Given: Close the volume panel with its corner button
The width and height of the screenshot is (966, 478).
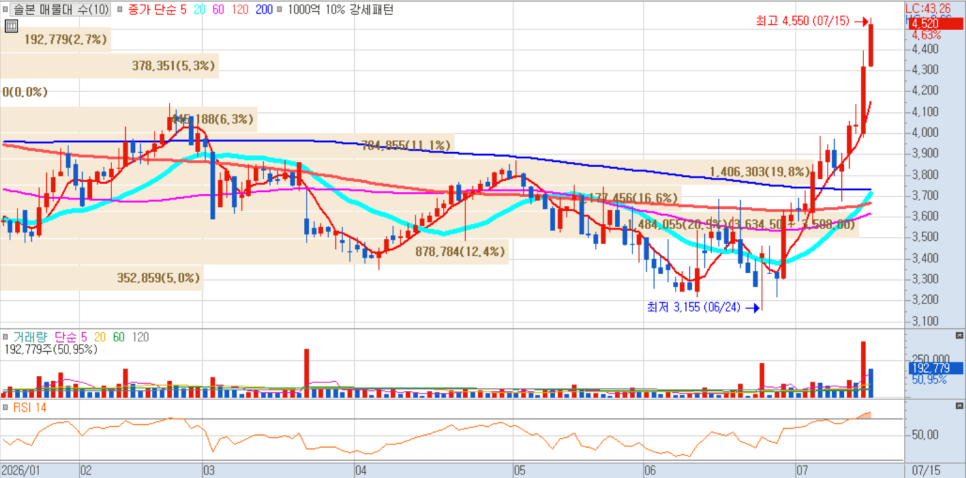Looking at the screenshot, I should (959, 335).
